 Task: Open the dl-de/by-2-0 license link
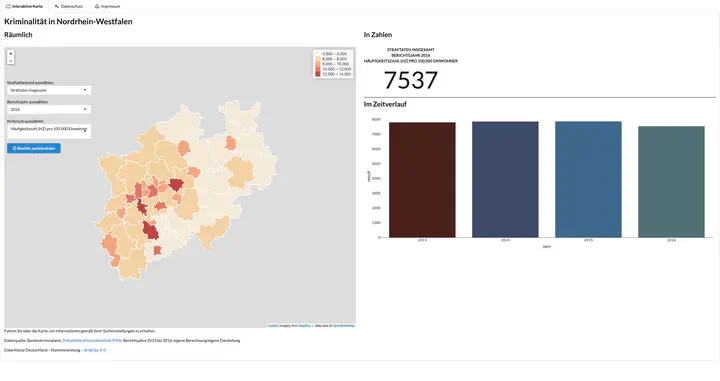94,350
